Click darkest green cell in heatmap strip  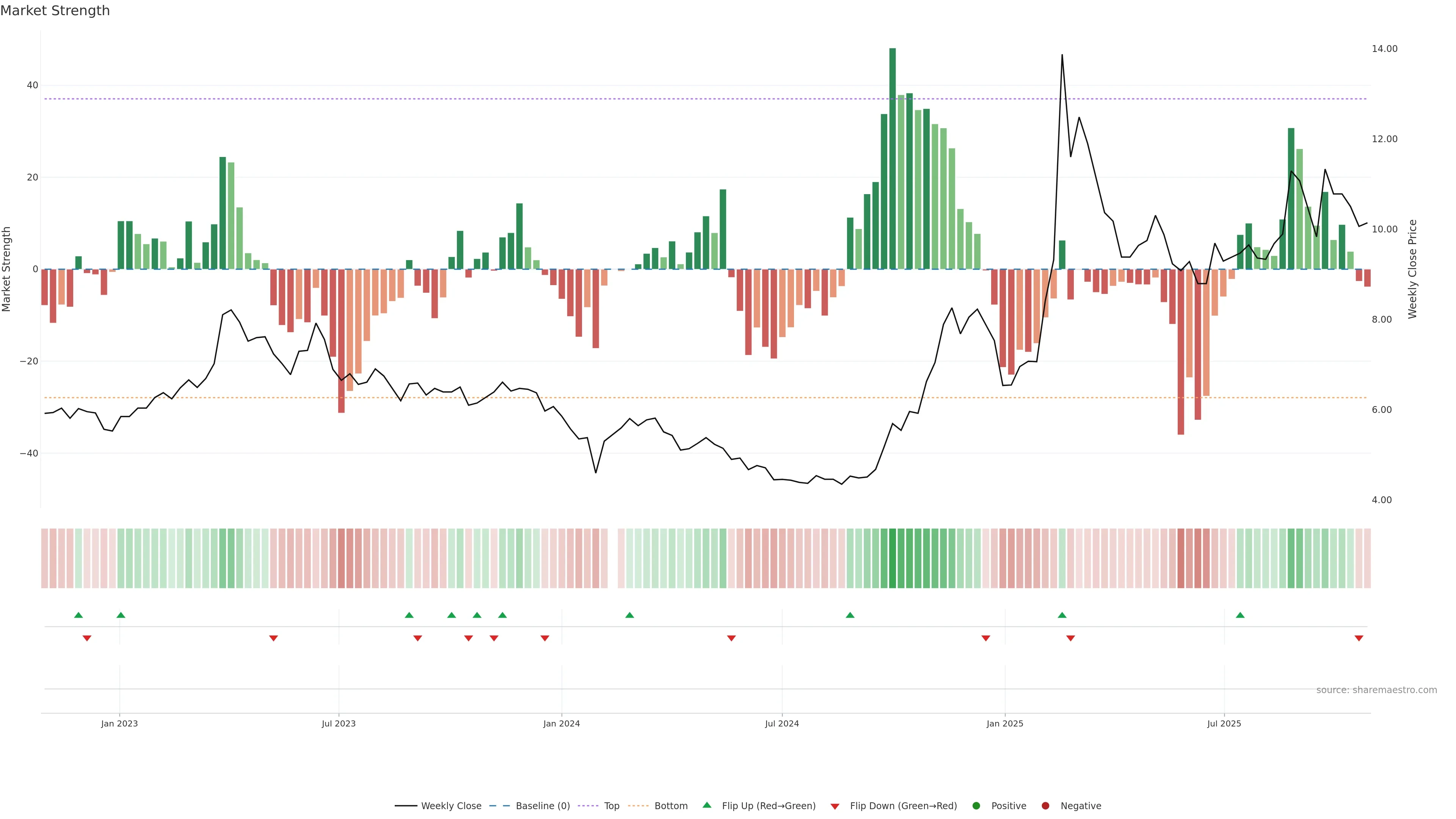point(893,559)
